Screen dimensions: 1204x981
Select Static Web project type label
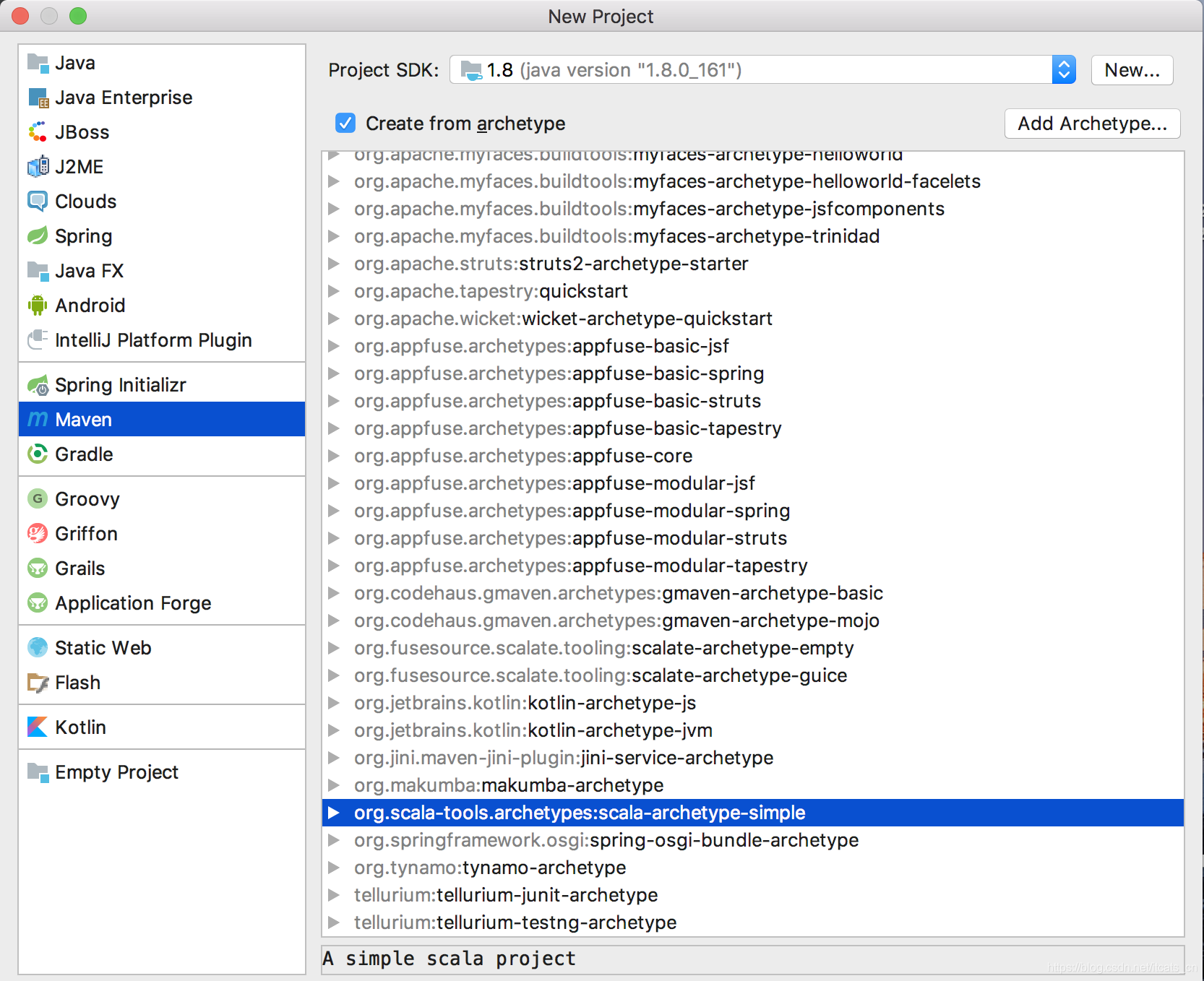coord(103,648)
